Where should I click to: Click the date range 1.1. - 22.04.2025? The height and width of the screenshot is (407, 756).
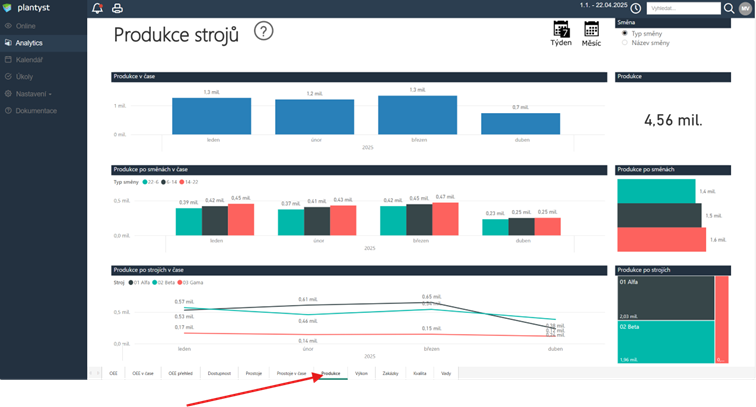click(x=604, y=5)
